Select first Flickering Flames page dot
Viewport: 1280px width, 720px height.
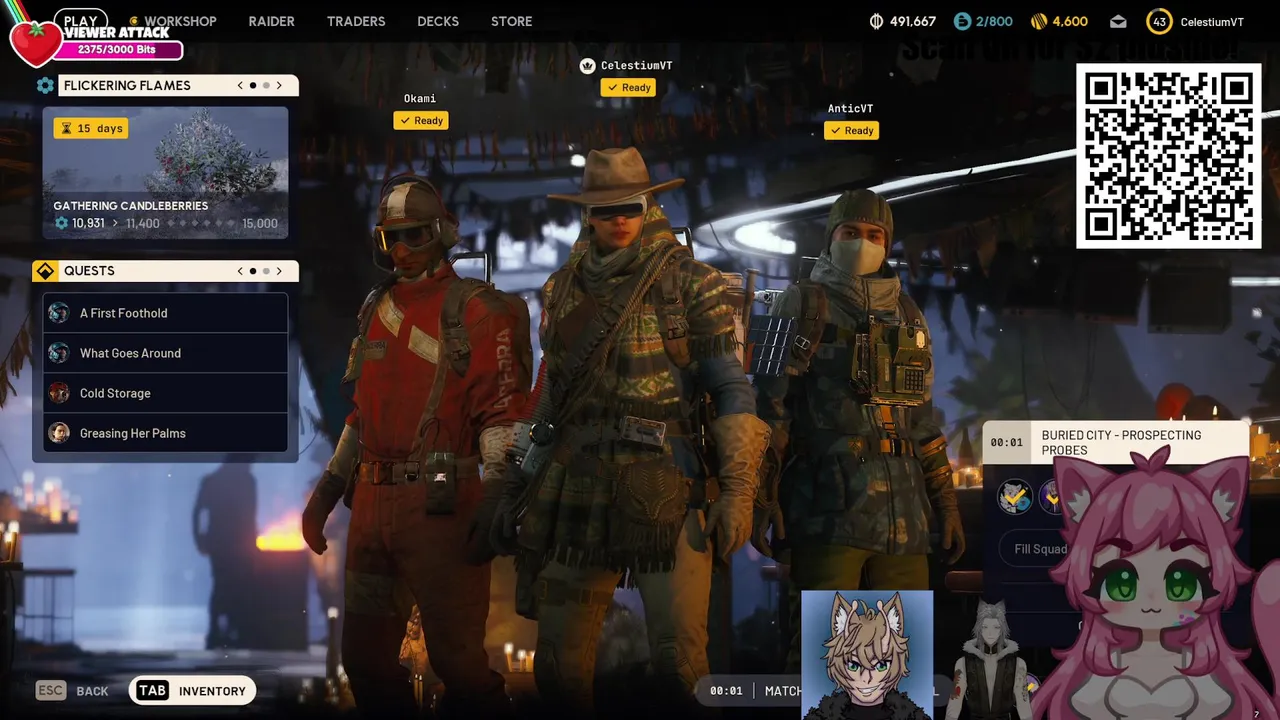coord(253,85)
